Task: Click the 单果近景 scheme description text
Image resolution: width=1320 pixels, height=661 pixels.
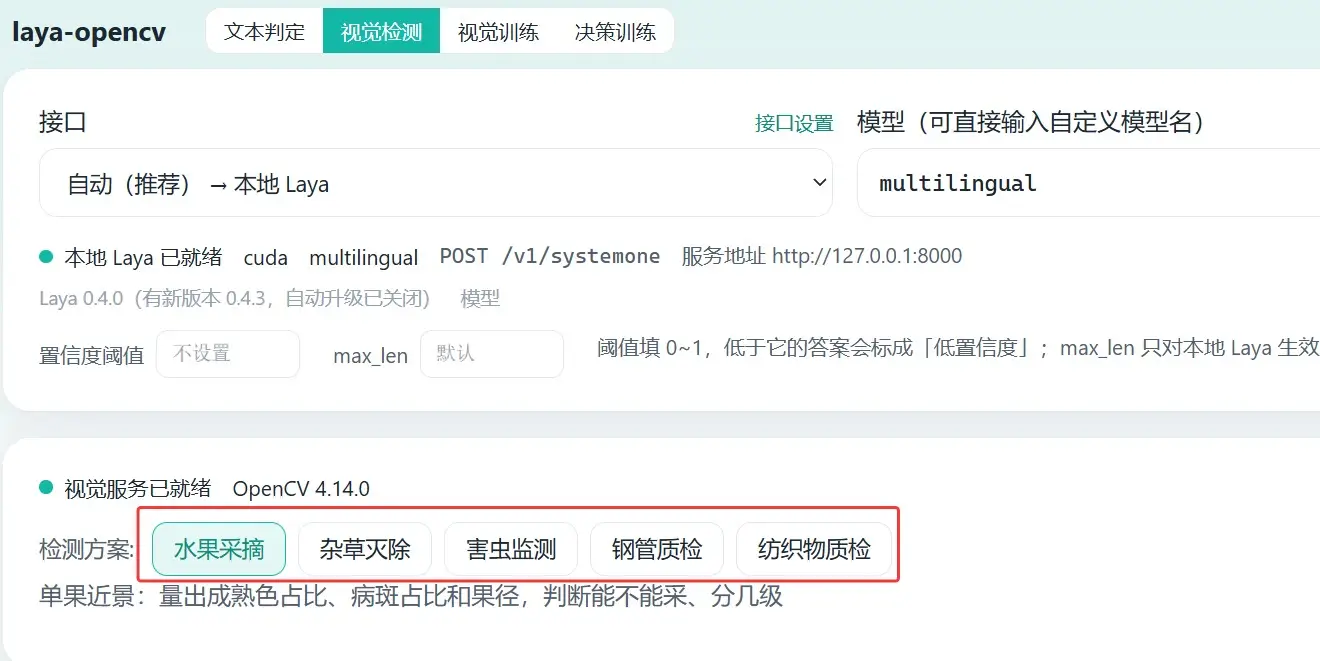Action: 411,598
